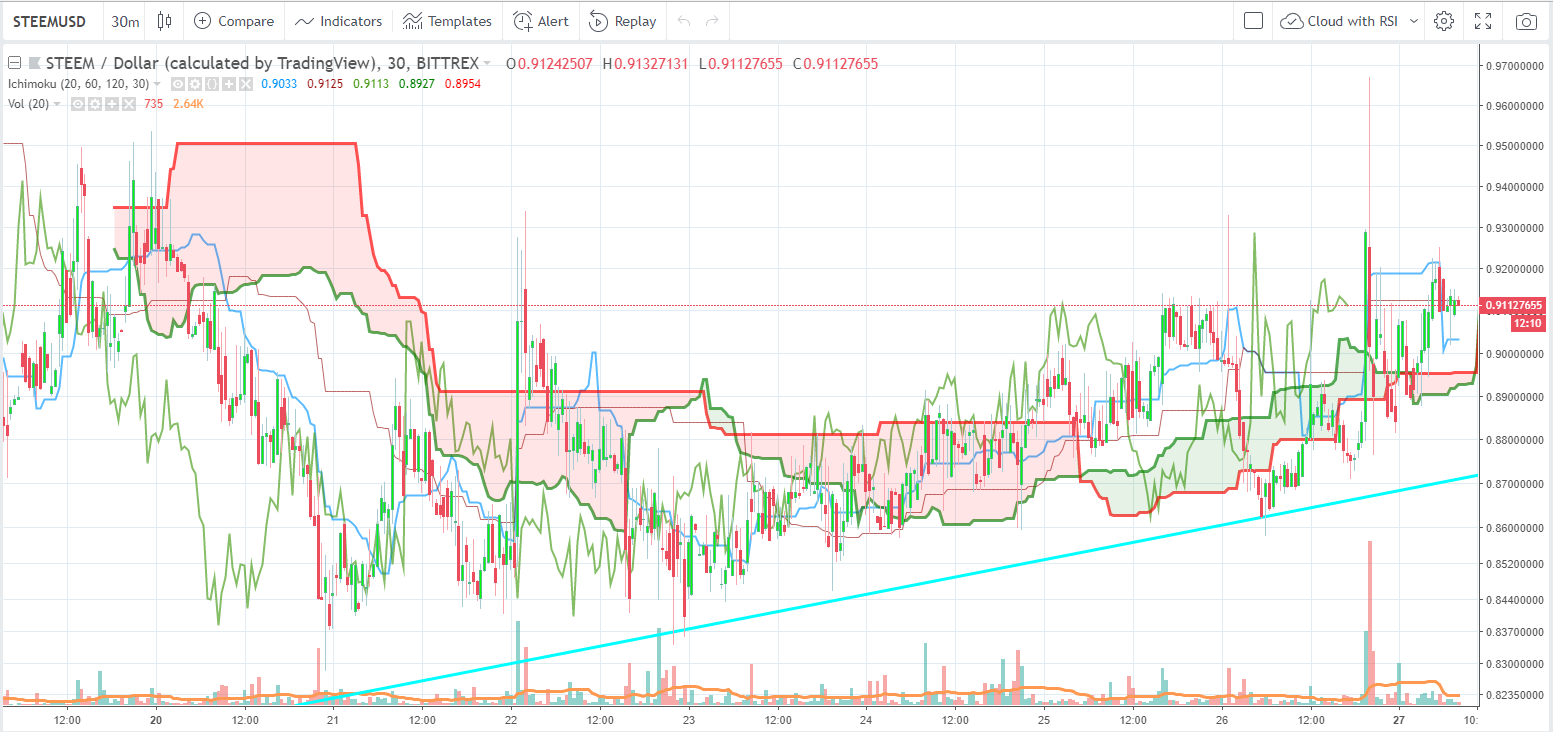Expand the Ichimoku (20, 60, 120, 30) dropdown arrow
This screenshot has width=1553, height=732.
pos(157,84)
